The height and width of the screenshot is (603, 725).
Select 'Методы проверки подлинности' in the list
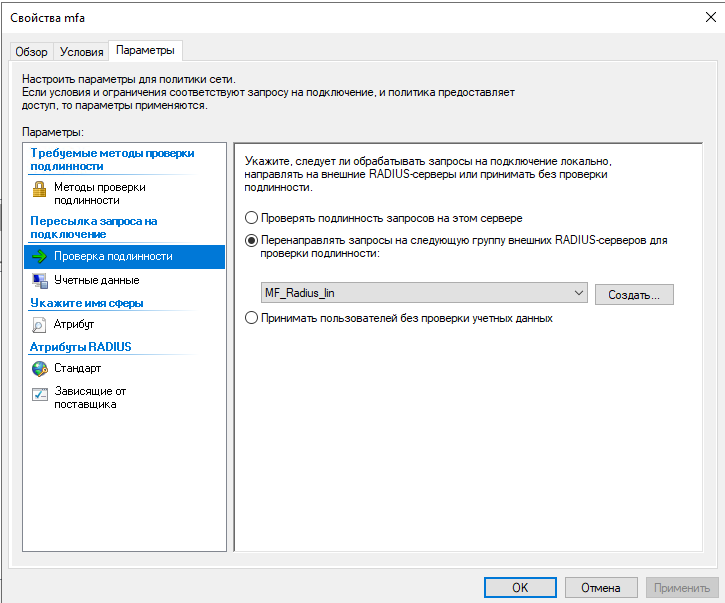(x=99, y=193)
